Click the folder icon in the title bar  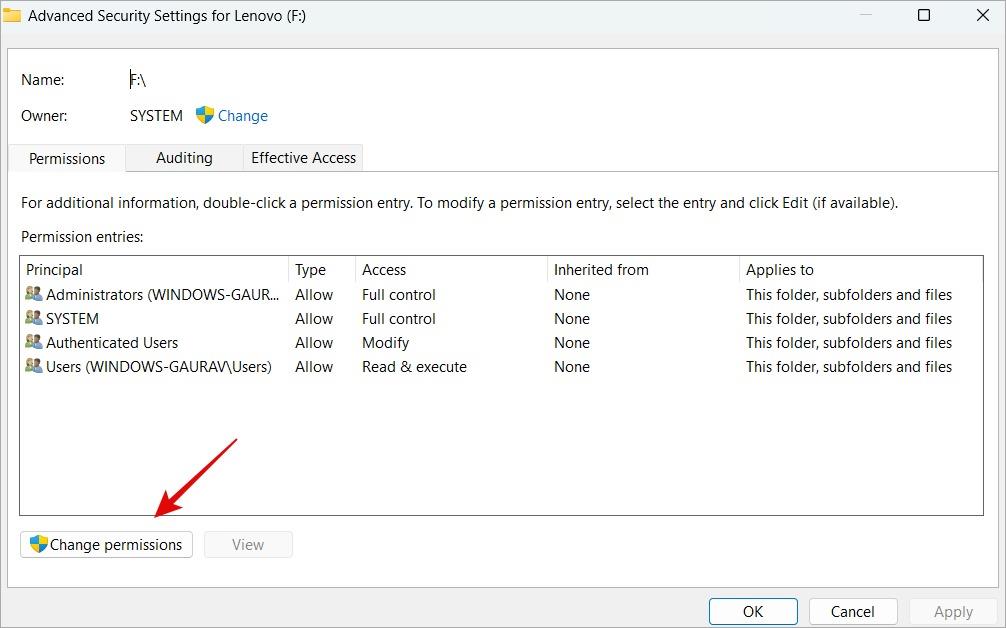click(12, 15)
